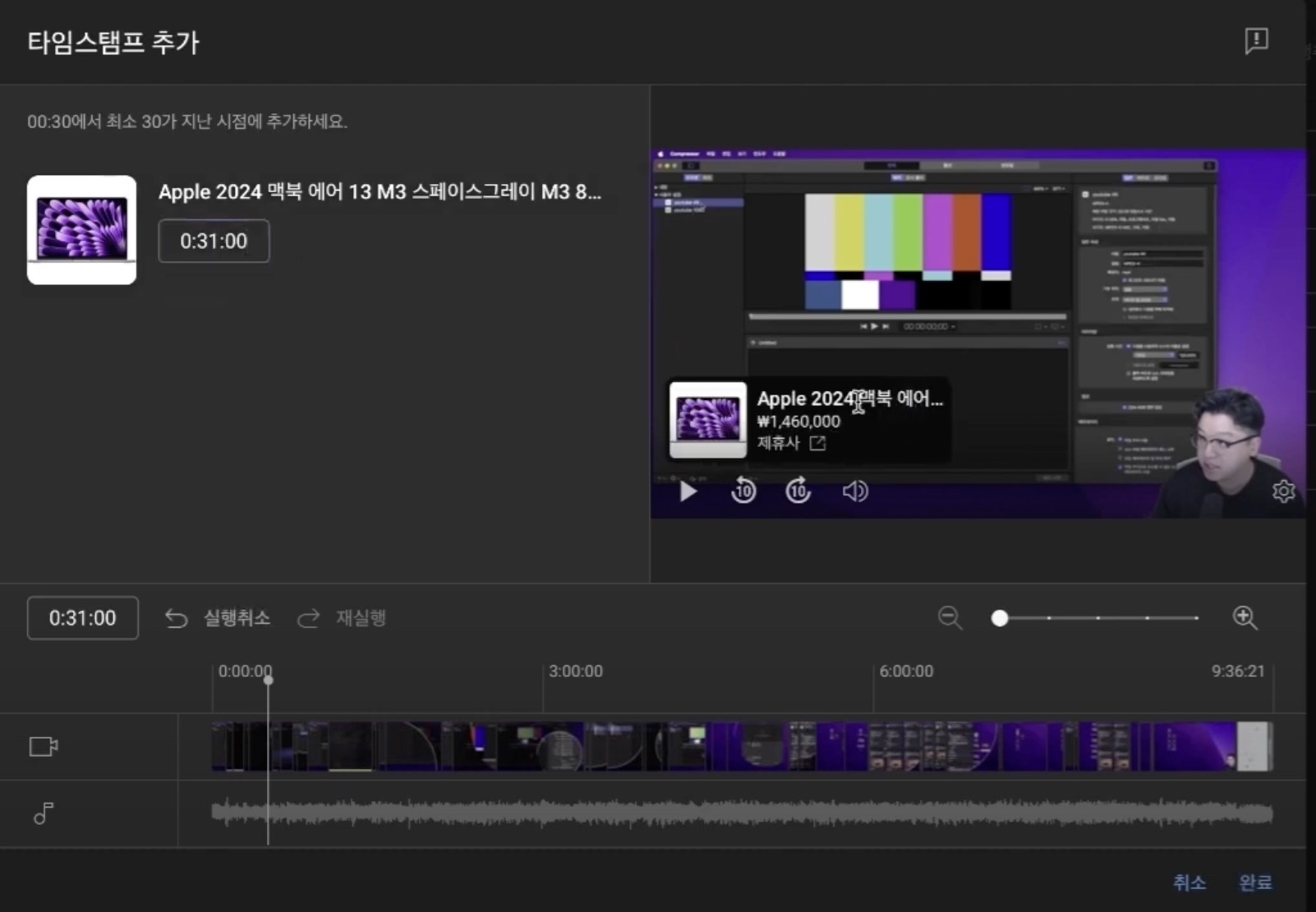Click the 제휴사 affiliate label
The width and height of the screenshot is (1316, 912).
point(778,443)
